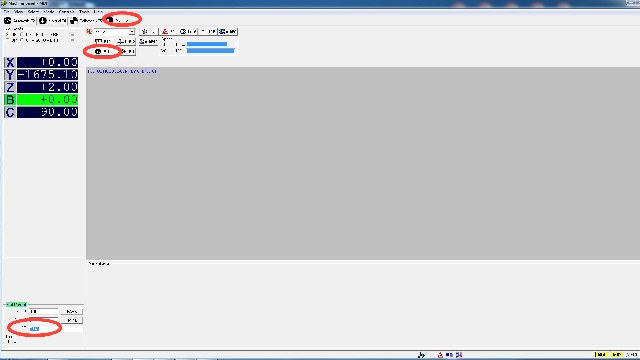Click the first toolbar button with connect icon
Screen dimensions: 640x360
click(20, 20)
